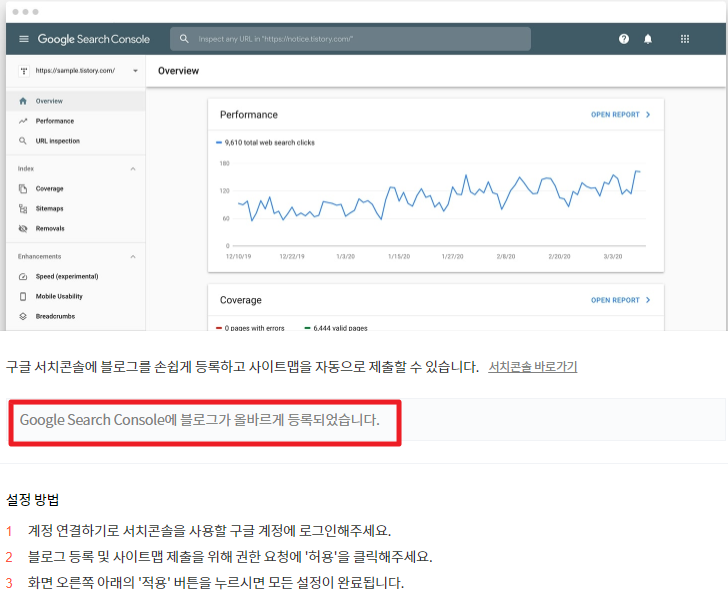Click the 설정 방법 heading

[x=32, y=500]
